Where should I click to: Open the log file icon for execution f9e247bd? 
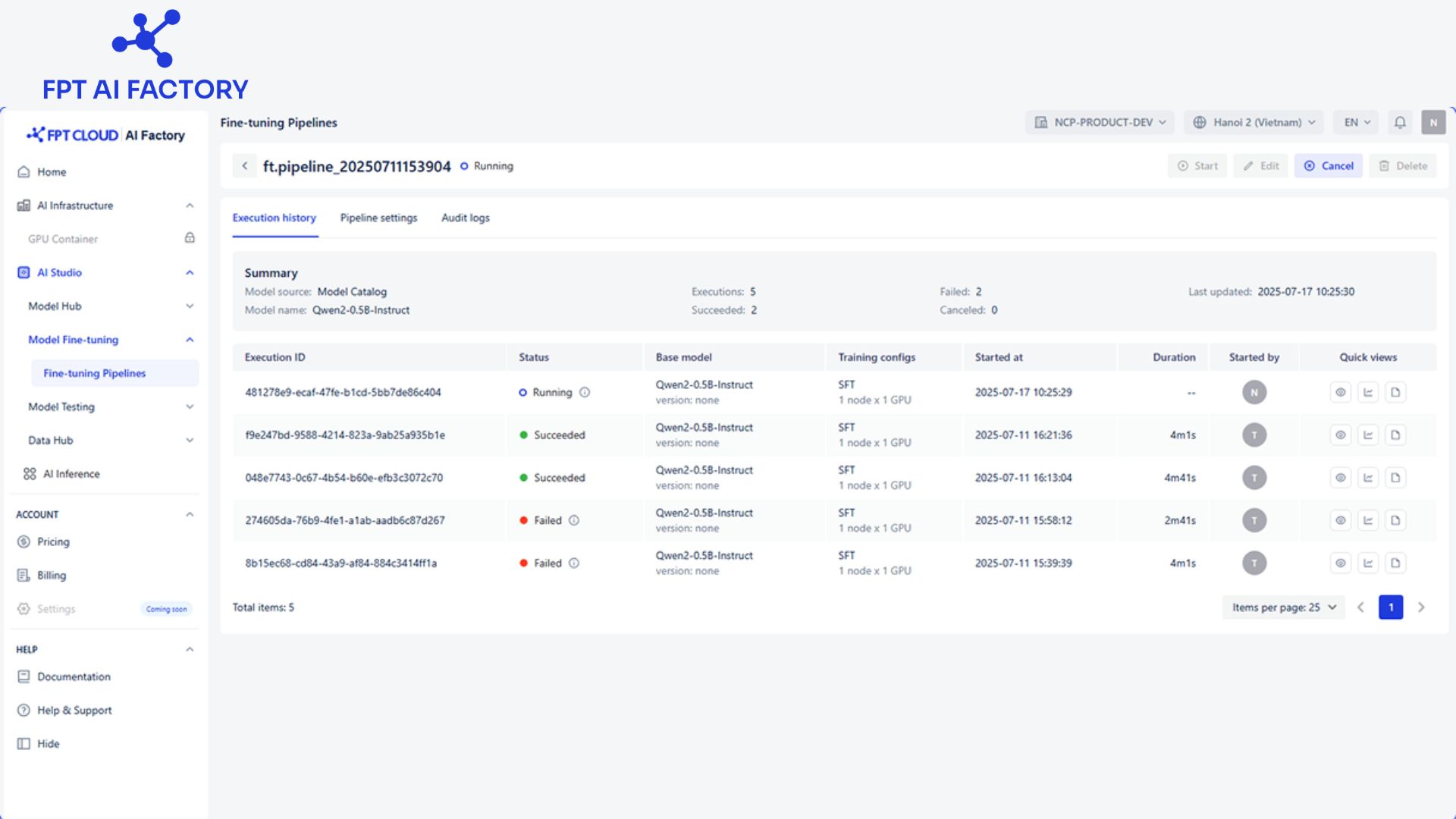coord(1395,435)
